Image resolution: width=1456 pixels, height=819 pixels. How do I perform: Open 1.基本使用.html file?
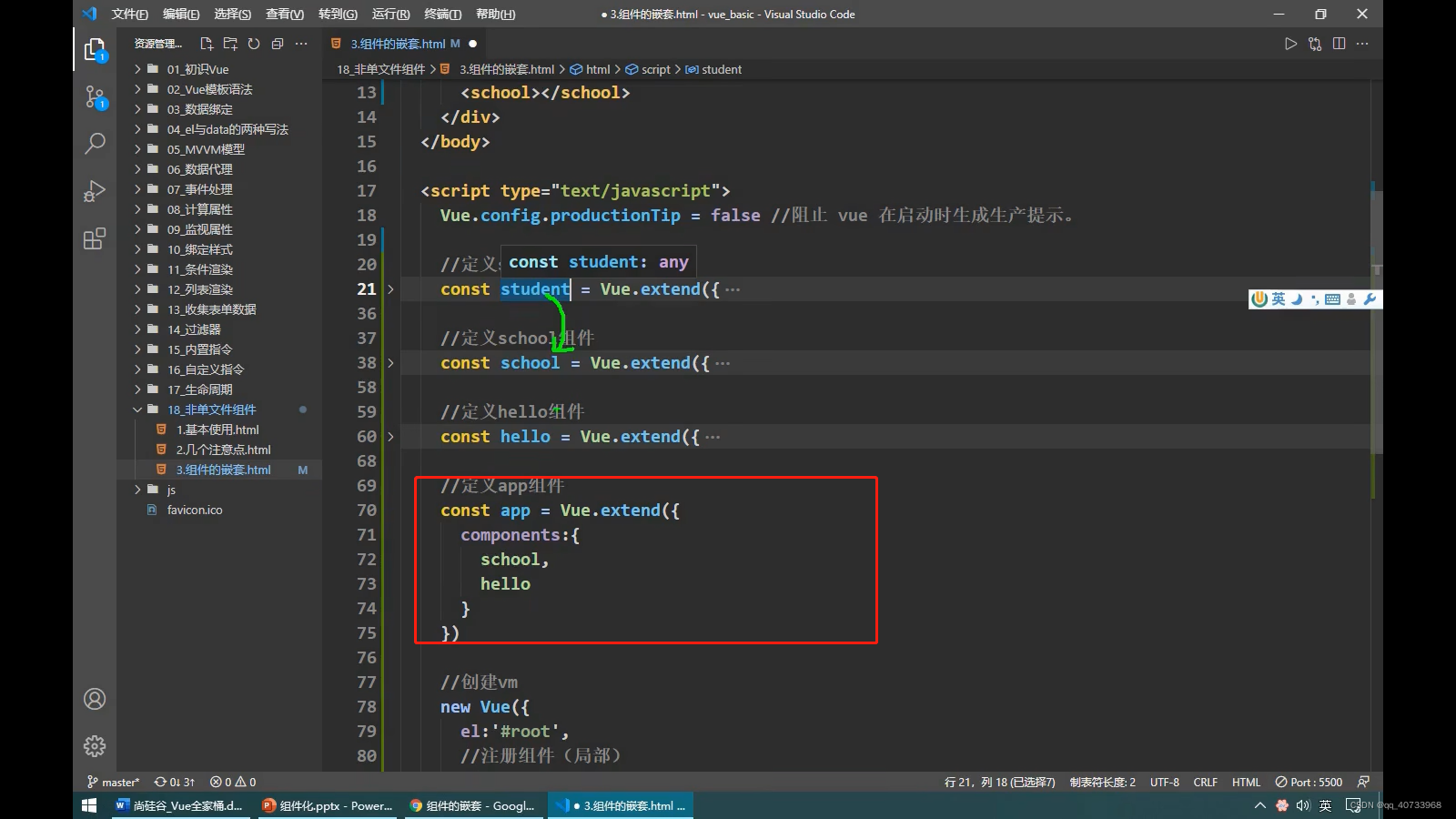[x=219, y=430]
